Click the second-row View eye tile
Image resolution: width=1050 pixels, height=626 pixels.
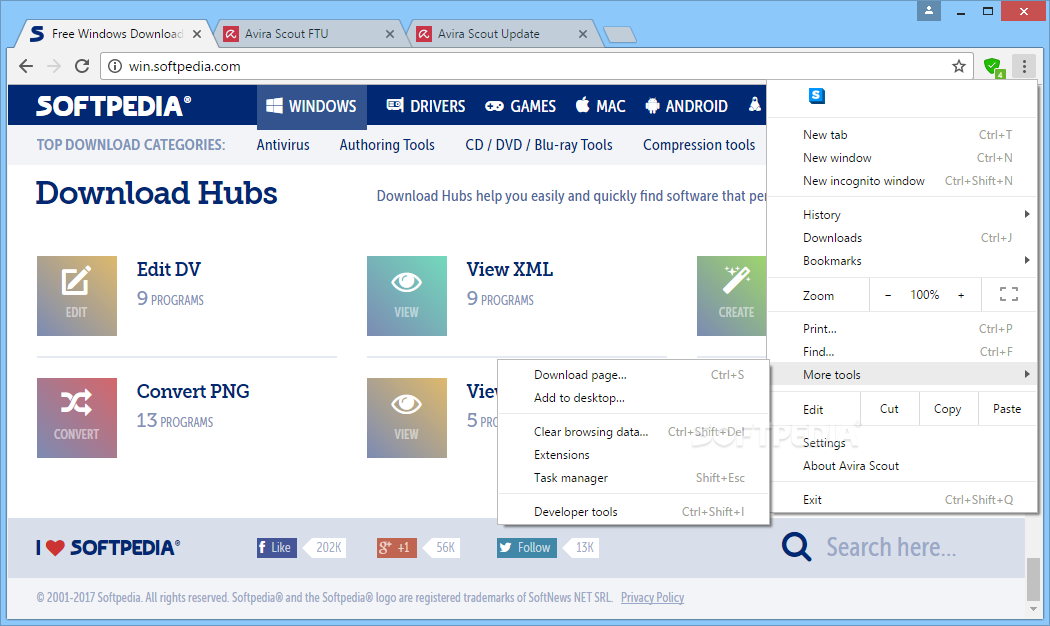click(406, 418)
